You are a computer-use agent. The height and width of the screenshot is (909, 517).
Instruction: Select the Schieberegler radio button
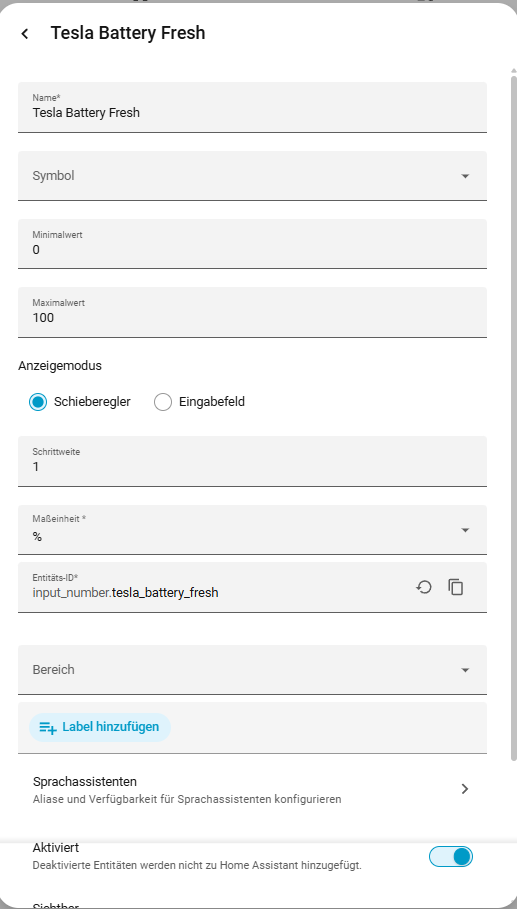(38, 402)
